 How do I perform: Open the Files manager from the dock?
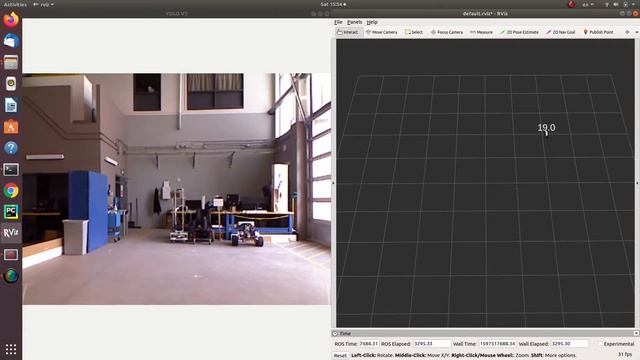[x=11, y=62]
